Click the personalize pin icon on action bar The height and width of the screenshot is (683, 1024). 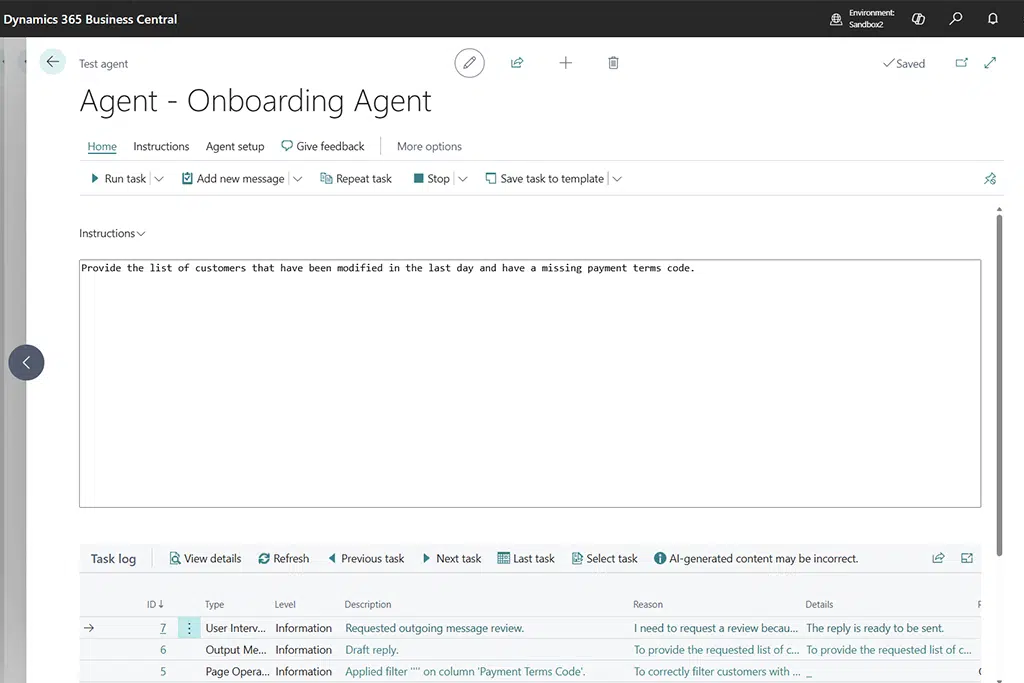coord(990,178)
